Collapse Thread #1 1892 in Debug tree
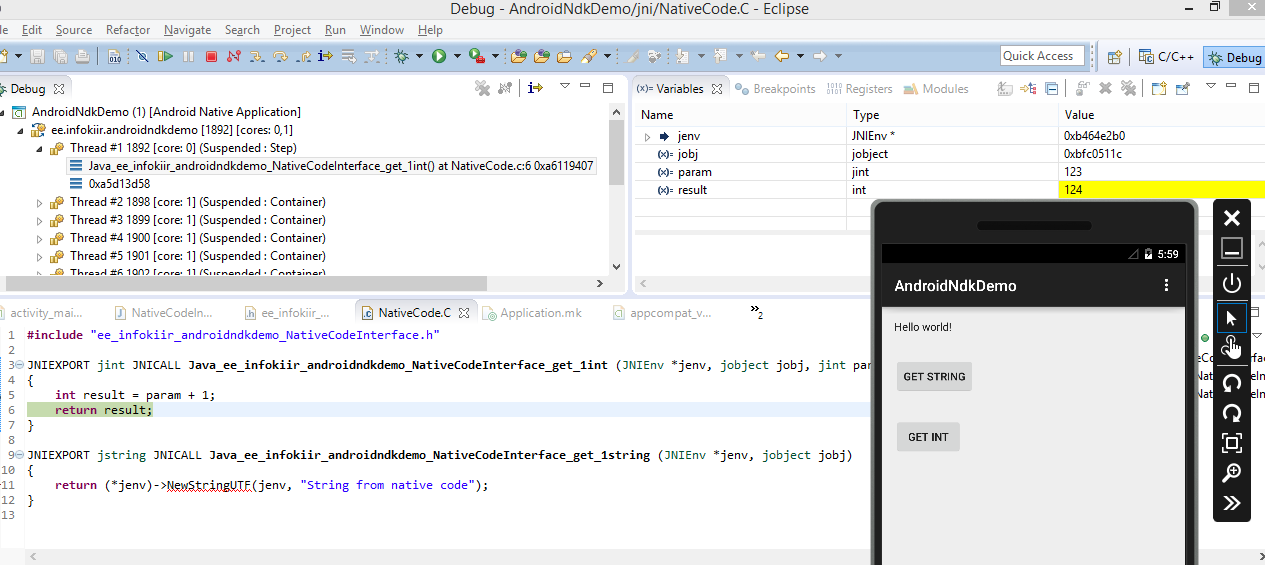Image resolution: width=1265 pixels, height=565 pixels. click(x=40, y=148)
